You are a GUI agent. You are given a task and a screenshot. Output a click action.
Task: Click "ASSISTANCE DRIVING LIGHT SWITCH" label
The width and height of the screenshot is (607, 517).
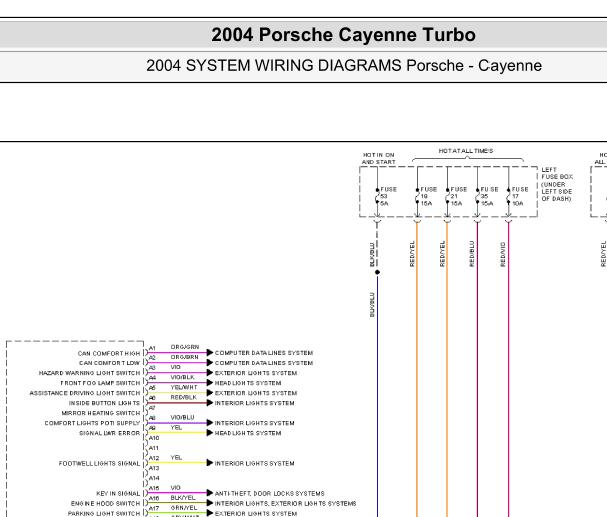tap(85, 393)
